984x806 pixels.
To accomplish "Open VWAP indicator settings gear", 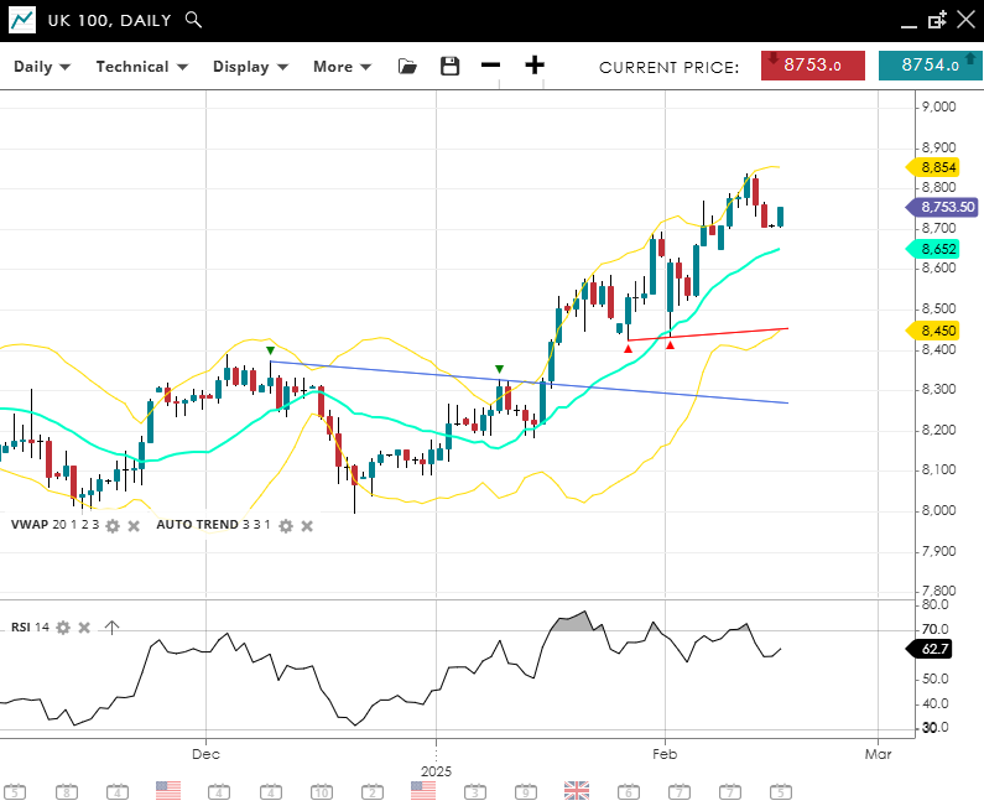I will pyautogui.click(x=113, y=525).
